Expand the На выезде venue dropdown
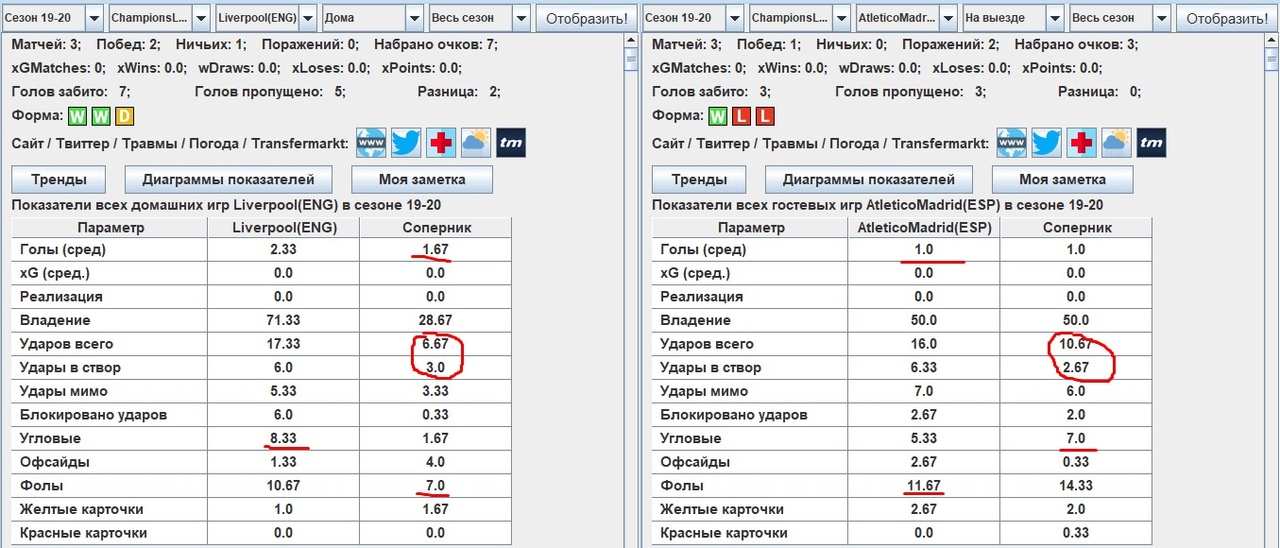 click(1054, 18)
